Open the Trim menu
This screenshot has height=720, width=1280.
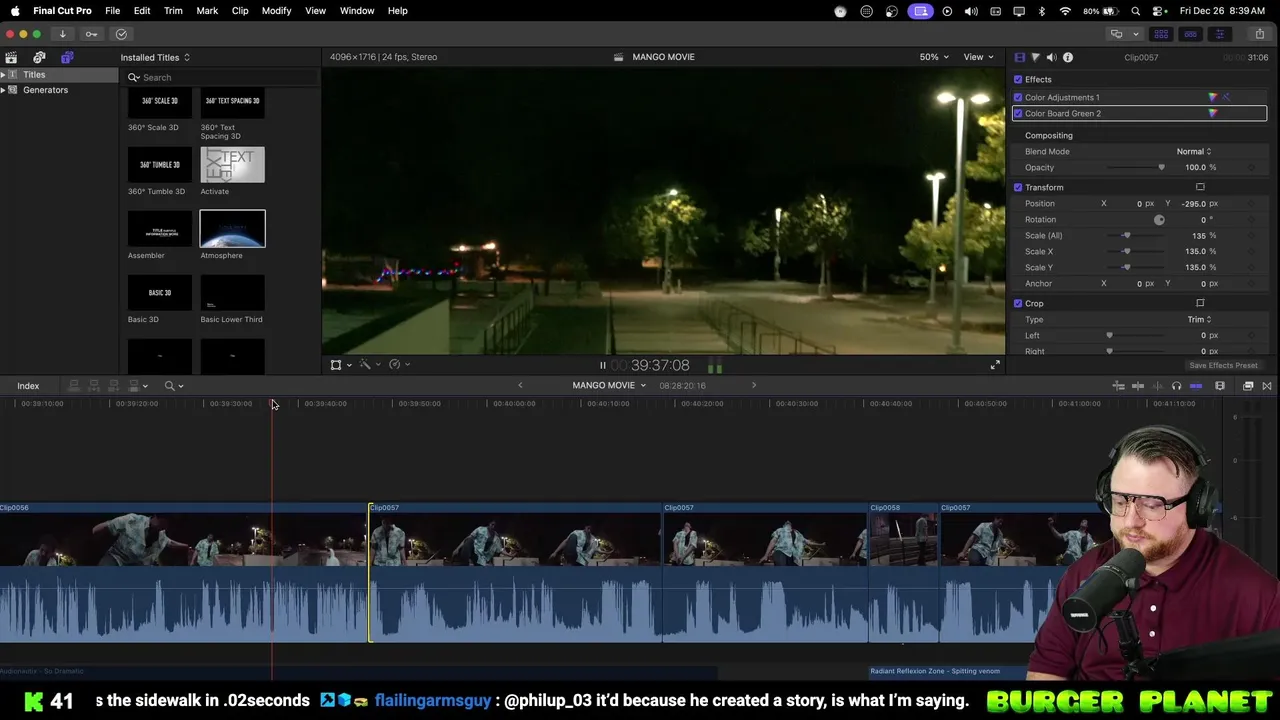pos(173,10)
